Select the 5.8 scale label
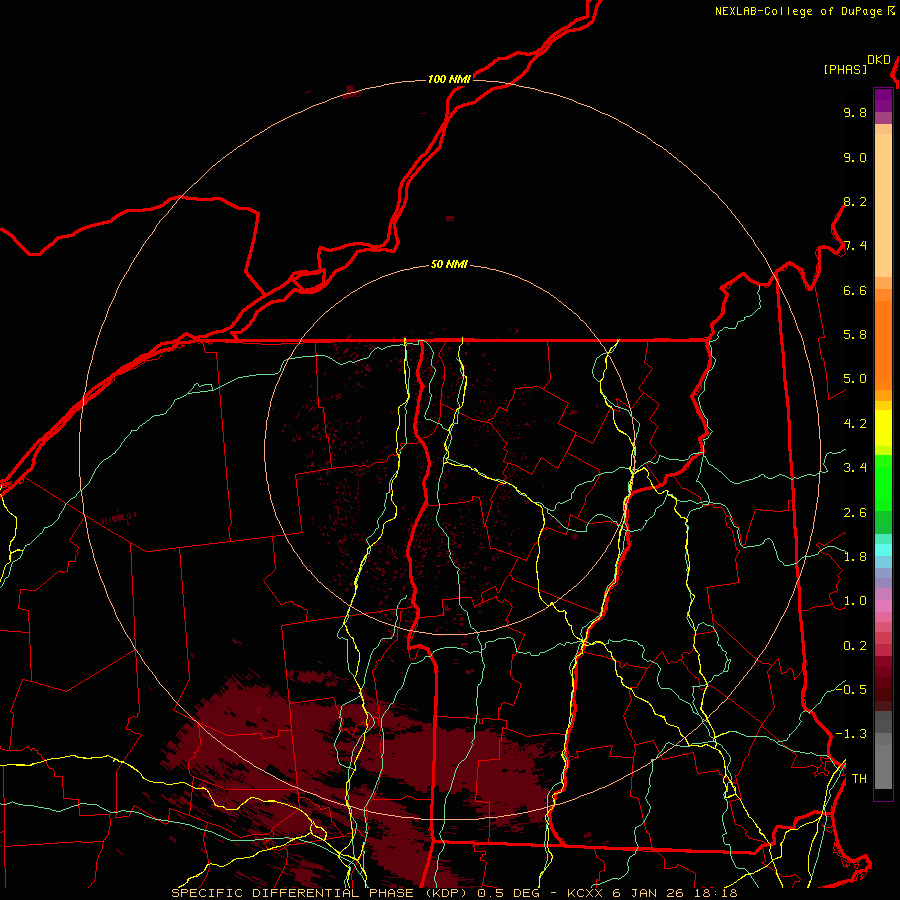 tap(855, 335)
